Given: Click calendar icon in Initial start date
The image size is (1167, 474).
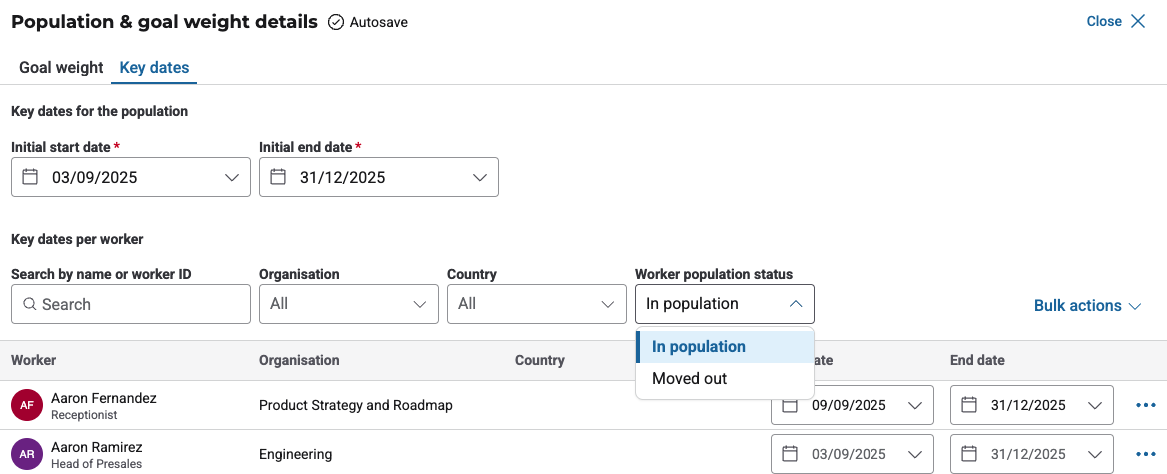Looking at the screenshot, I should 30,177.
